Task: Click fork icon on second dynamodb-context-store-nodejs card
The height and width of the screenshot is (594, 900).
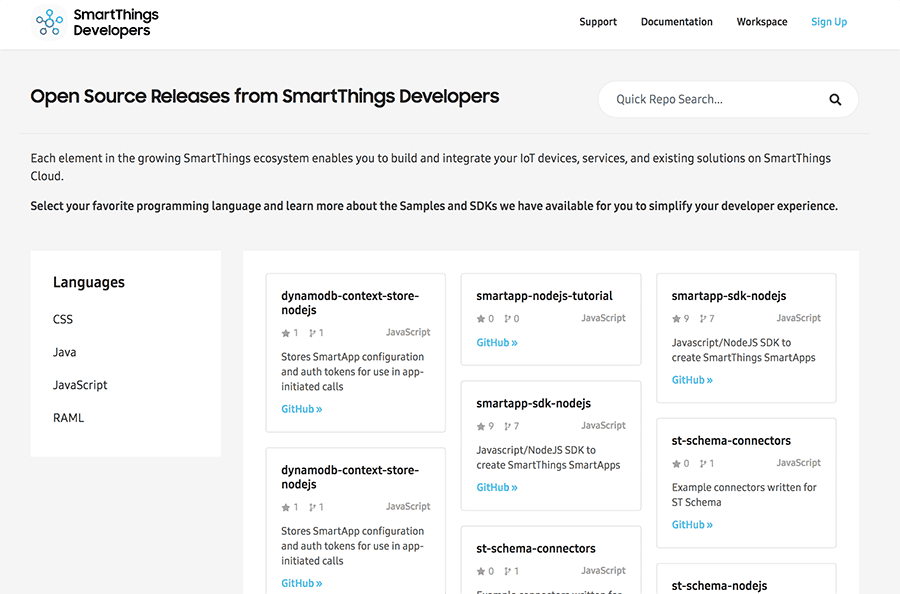Action: pyautogui.click(x=313, y=507)
